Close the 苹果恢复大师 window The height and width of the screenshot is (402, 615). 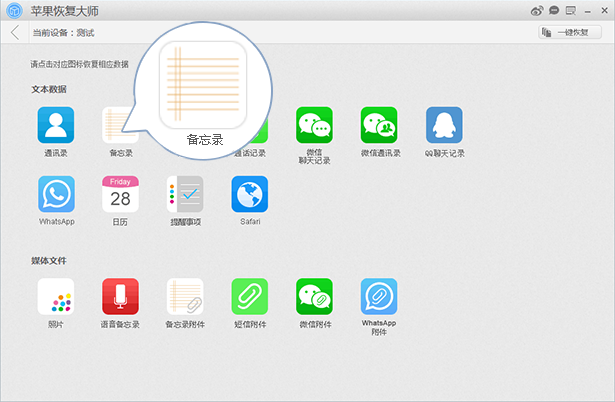[604, 11]
